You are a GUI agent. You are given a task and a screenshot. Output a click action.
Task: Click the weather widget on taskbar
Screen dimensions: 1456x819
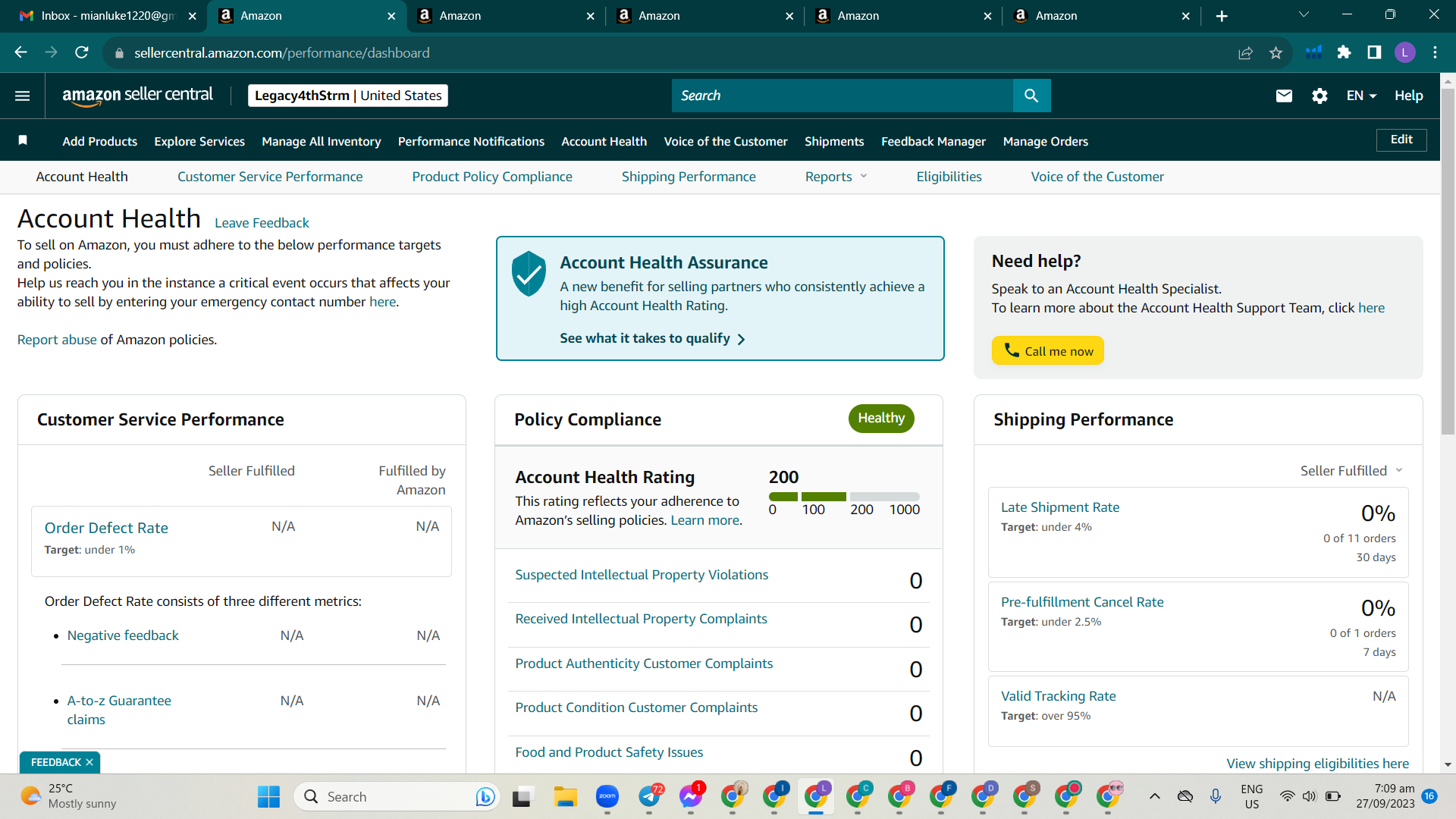pos(68,796)
